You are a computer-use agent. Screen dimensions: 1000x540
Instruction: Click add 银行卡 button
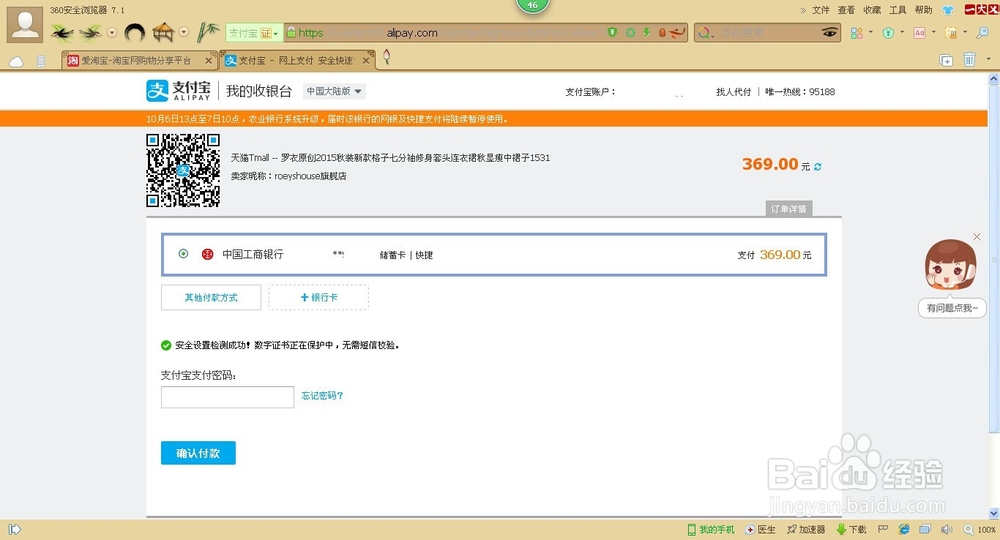click(x=319, y=297)
